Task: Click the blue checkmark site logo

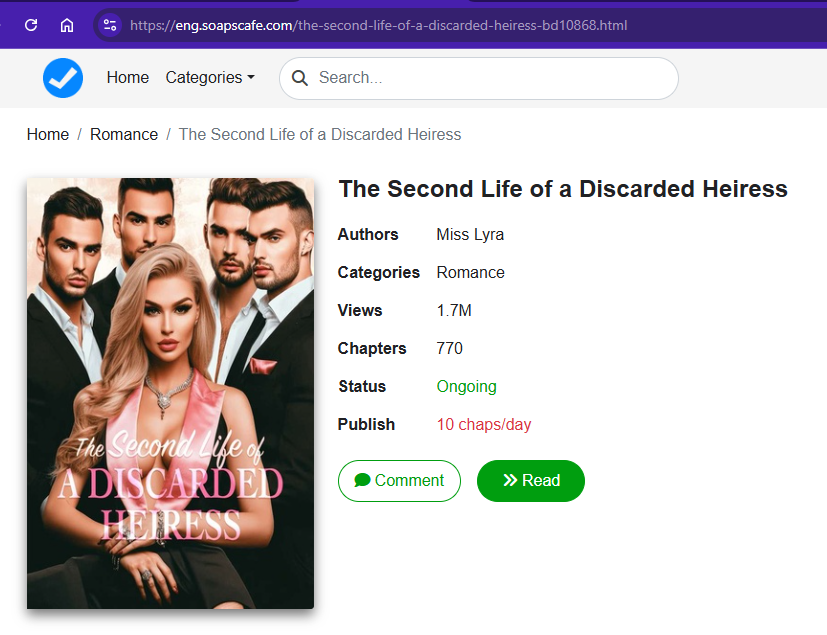Action: [63, 78]
